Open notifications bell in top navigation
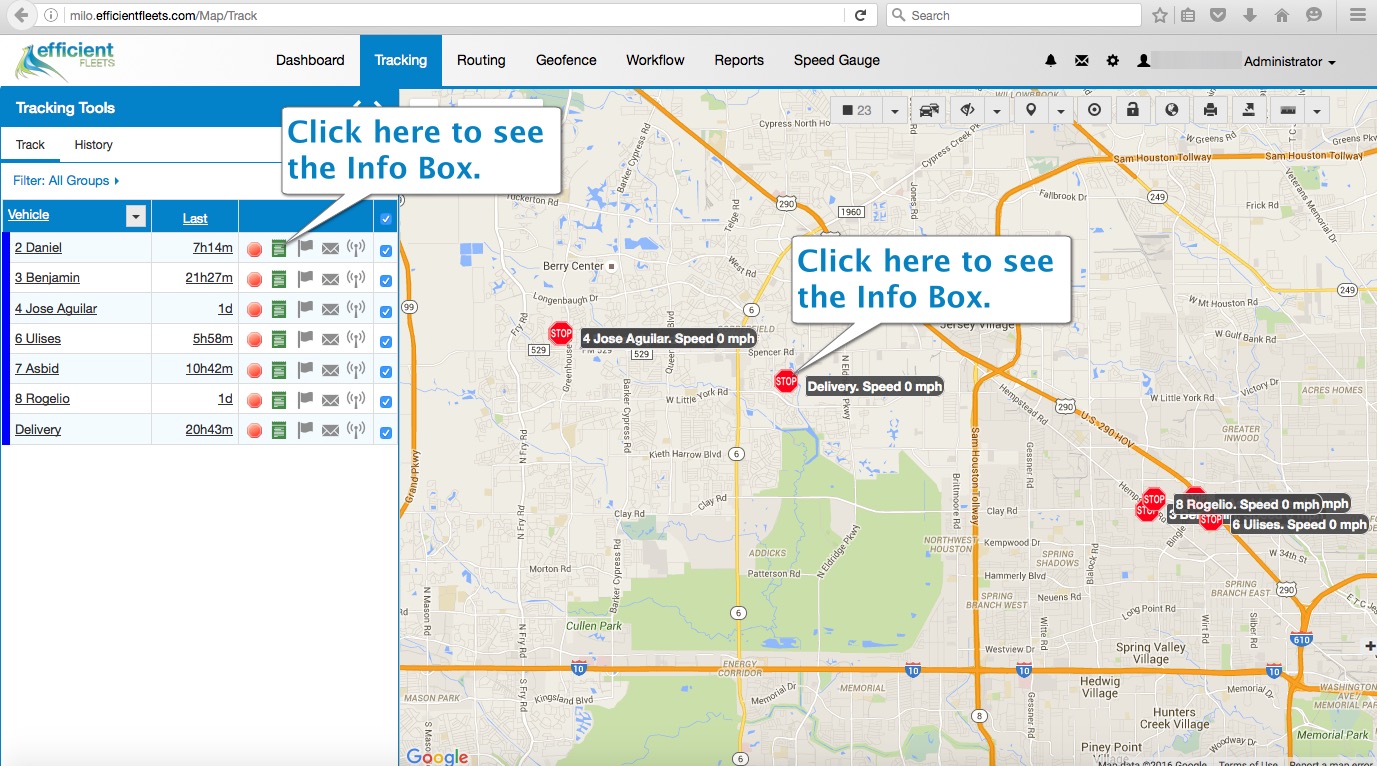This screenshot has width=1377, height=766. point(1051,61)
